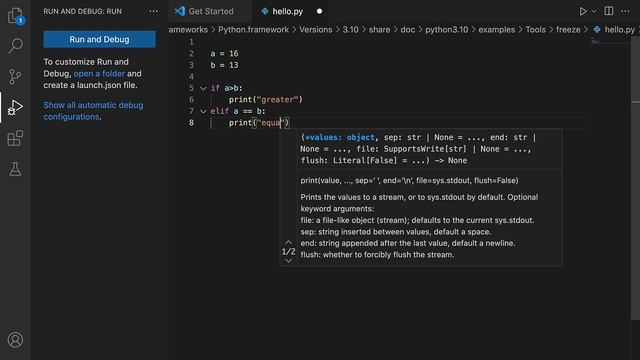Show next signature in the hint popup
The height and width of the screenshot is (360, 640).
pyautogui.click(x=288, y=260)
